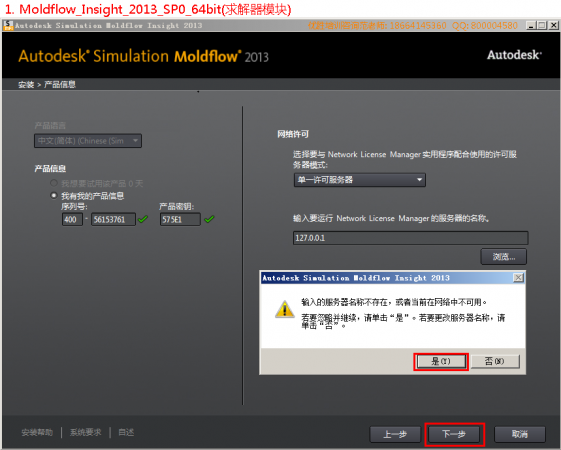The height and width of the screenshot is (450, 561).
Task: Open the 单一许可服务器 server mode dropdown
Action: pos(360,180)
